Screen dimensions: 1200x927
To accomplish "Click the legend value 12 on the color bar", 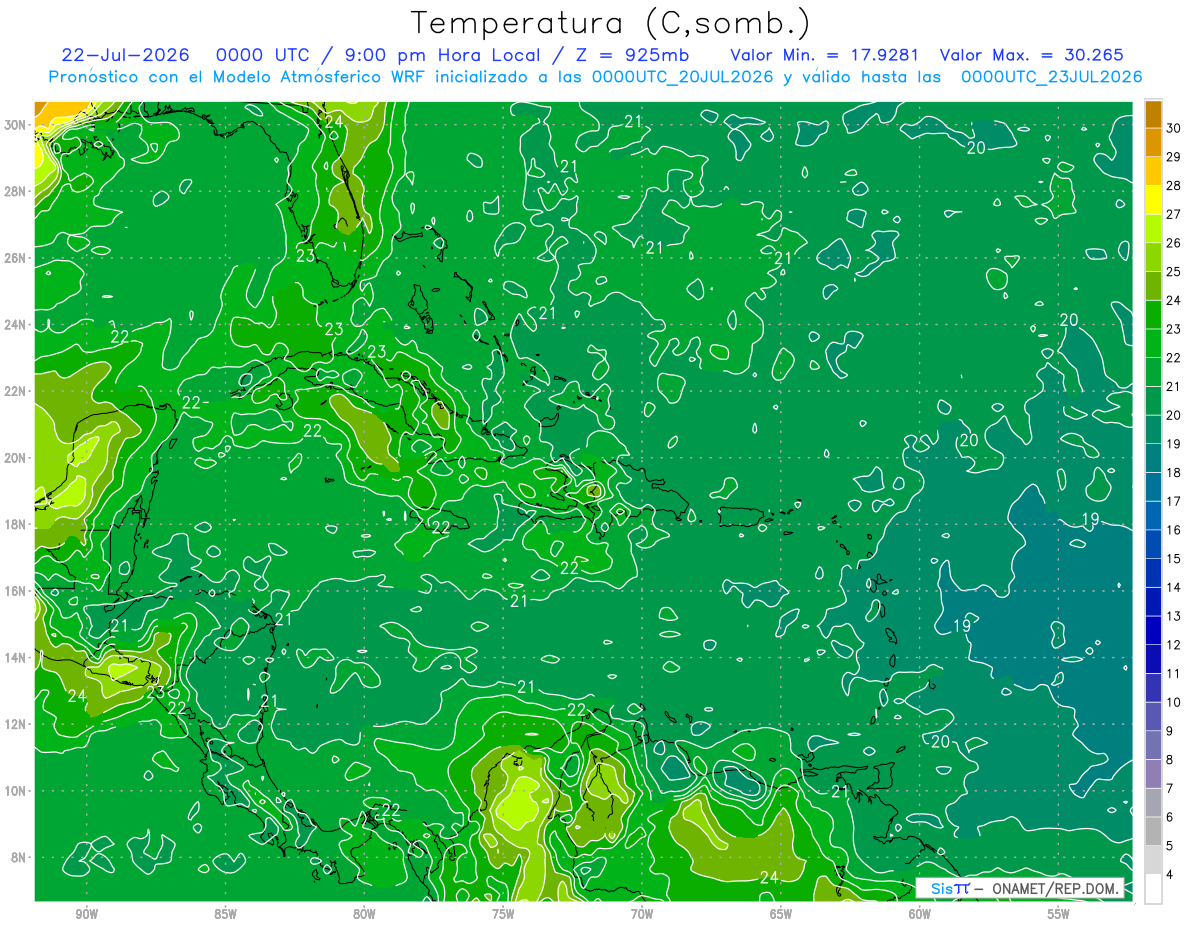I will coord(1174,645).
